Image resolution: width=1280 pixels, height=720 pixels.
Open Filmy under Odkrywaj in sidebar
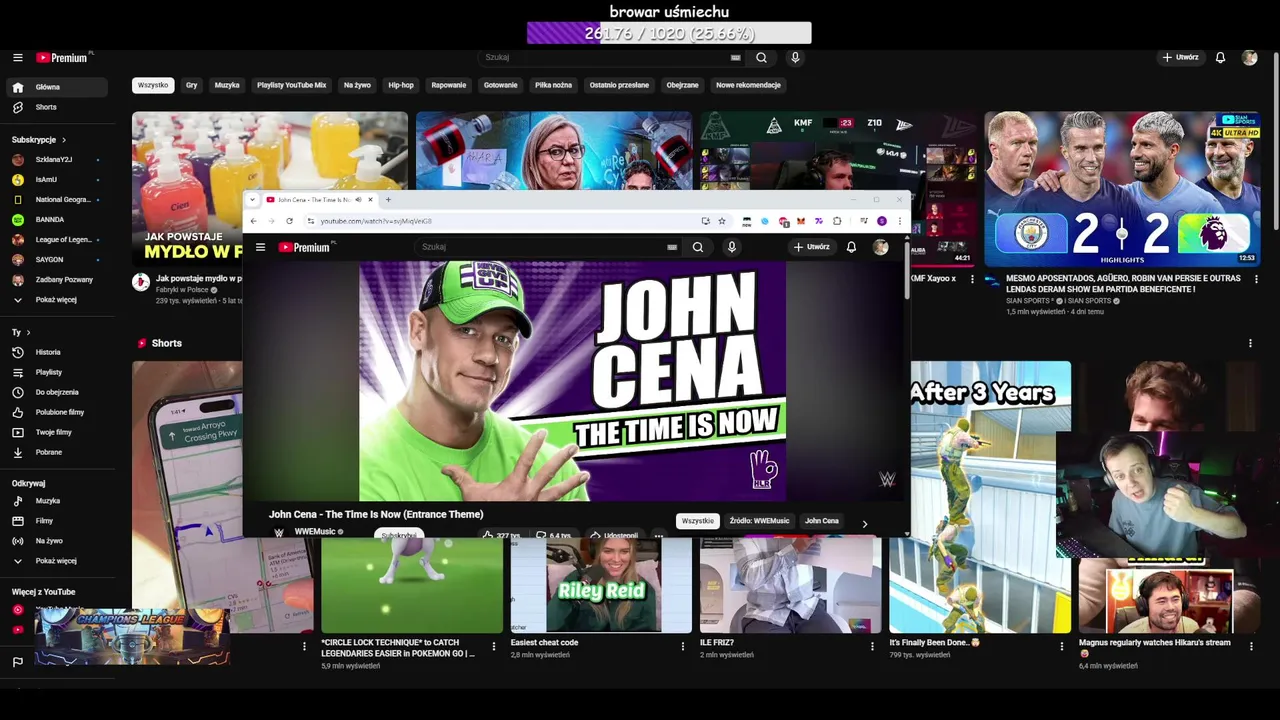(x=57, y=521)
